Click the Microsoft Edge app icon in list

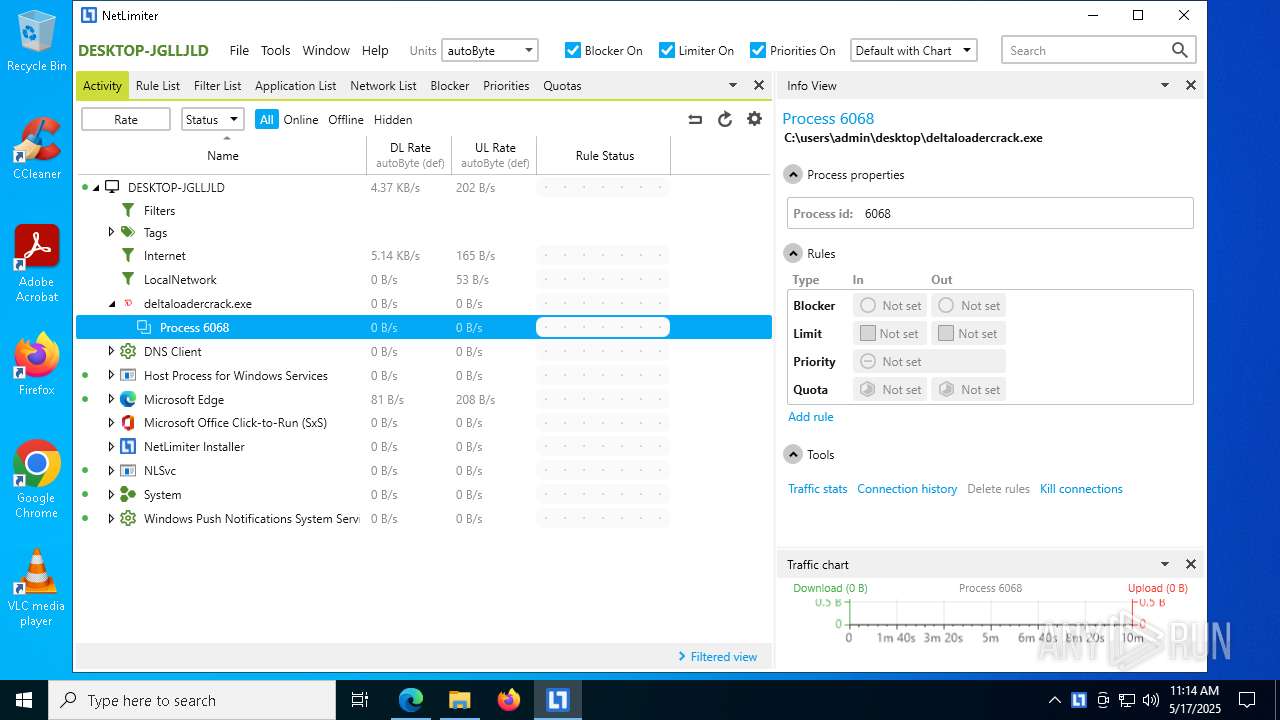click(128, 399)
